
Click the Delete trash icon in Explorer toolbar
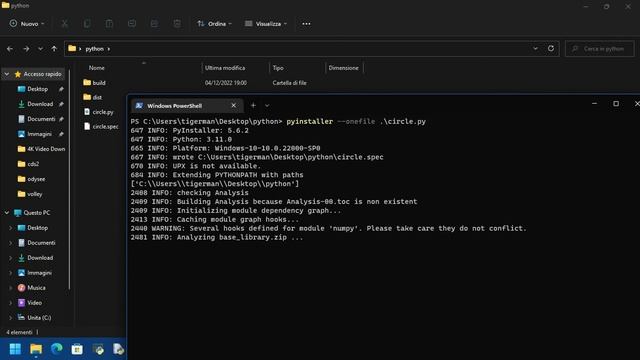click(177, 24)
